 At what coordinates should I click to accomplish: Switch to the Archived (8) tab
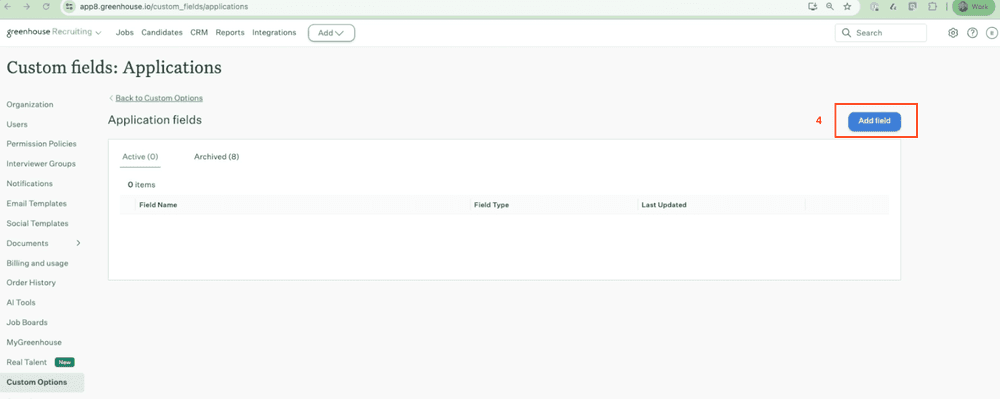[216, 157]
